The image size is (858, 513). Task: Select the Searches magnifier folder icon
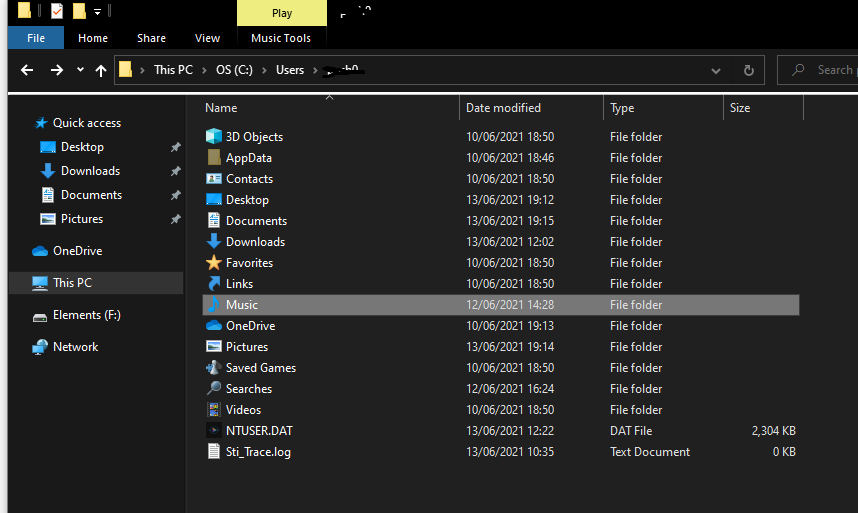pyautogui.click(x=214, y=388)
